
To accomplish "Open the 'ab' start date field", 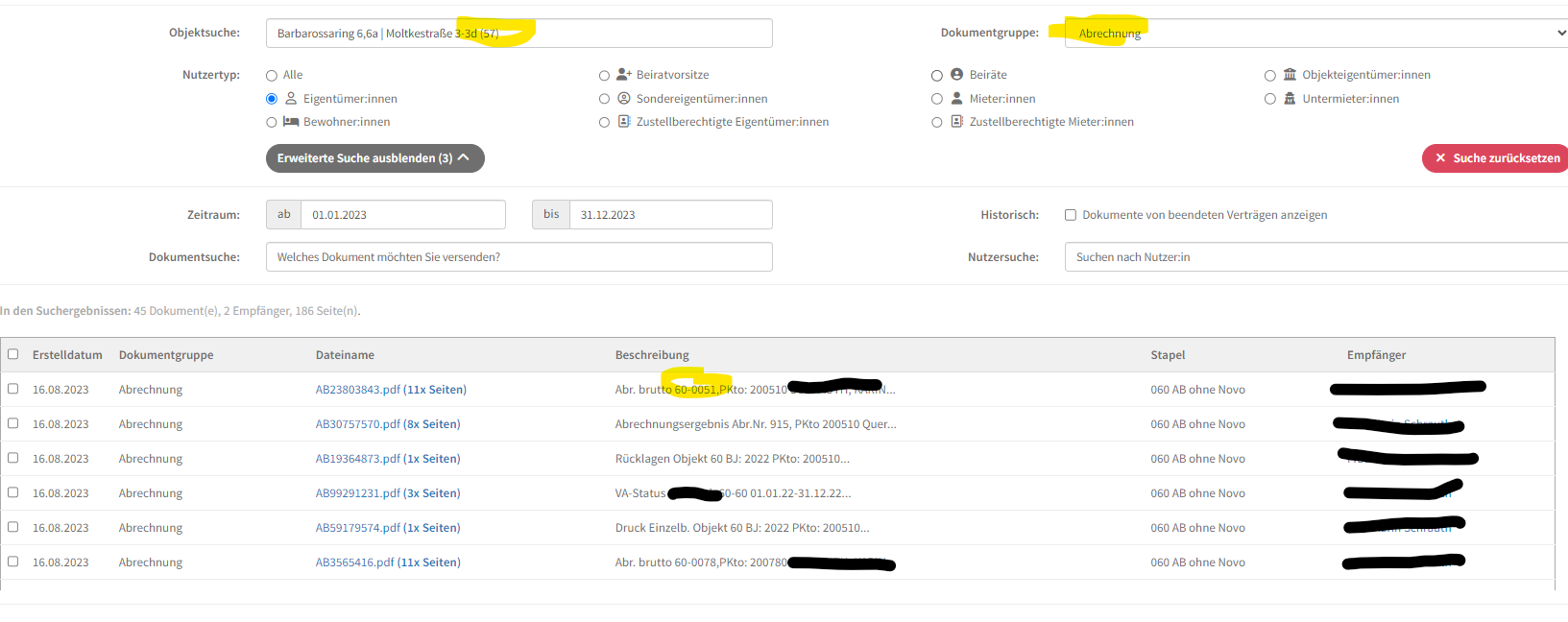I will point(402,215).
